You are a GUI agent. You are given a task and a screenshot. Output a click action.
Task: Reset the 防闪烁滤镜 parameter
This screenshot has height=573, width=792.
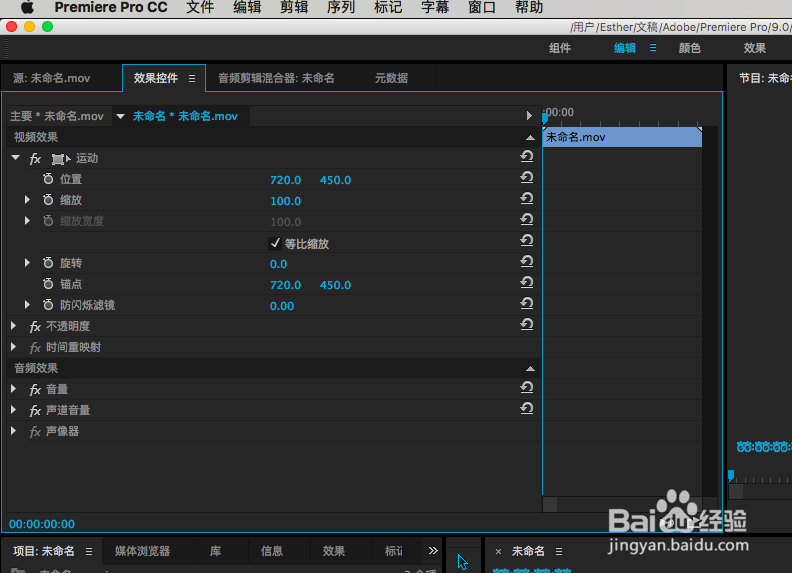[527, 304]
